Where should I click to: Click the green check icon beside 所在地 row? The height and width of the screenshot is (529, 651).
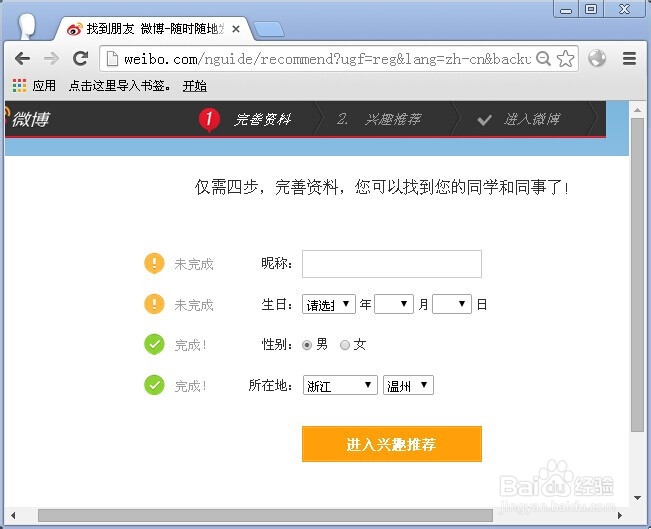coord(154,385)
